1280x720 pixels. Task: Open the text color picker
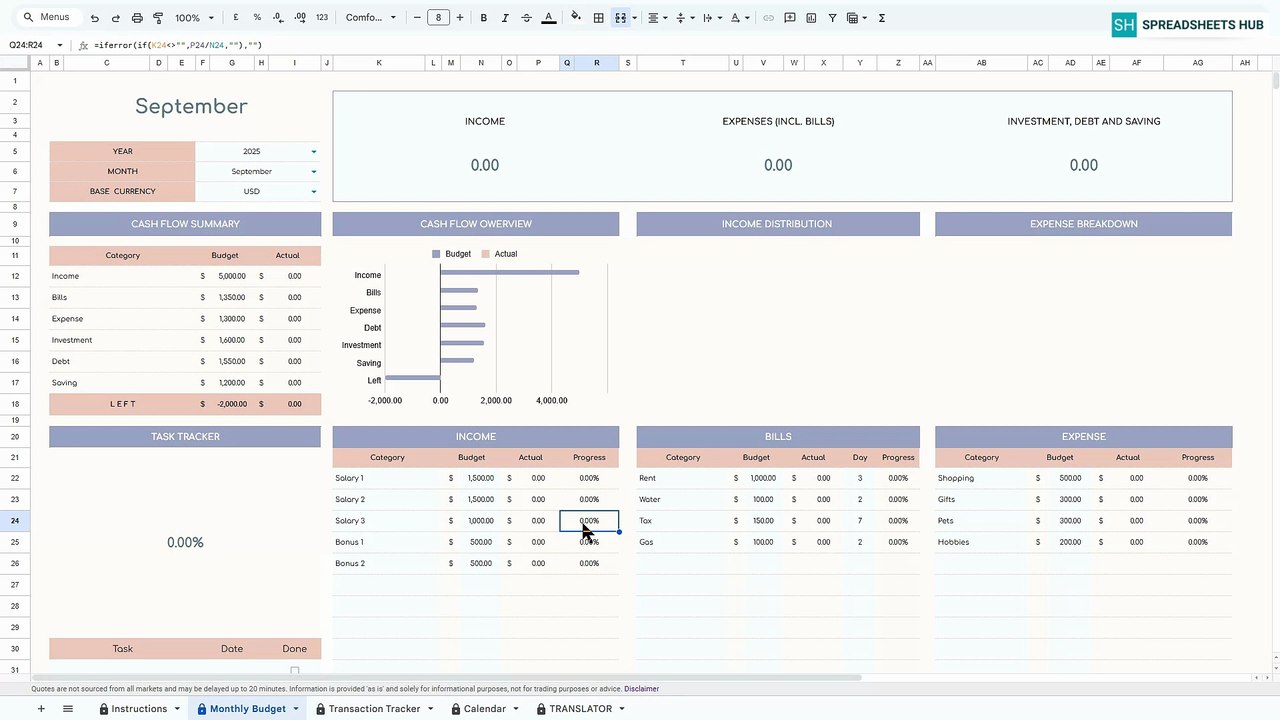pos(548,18)
